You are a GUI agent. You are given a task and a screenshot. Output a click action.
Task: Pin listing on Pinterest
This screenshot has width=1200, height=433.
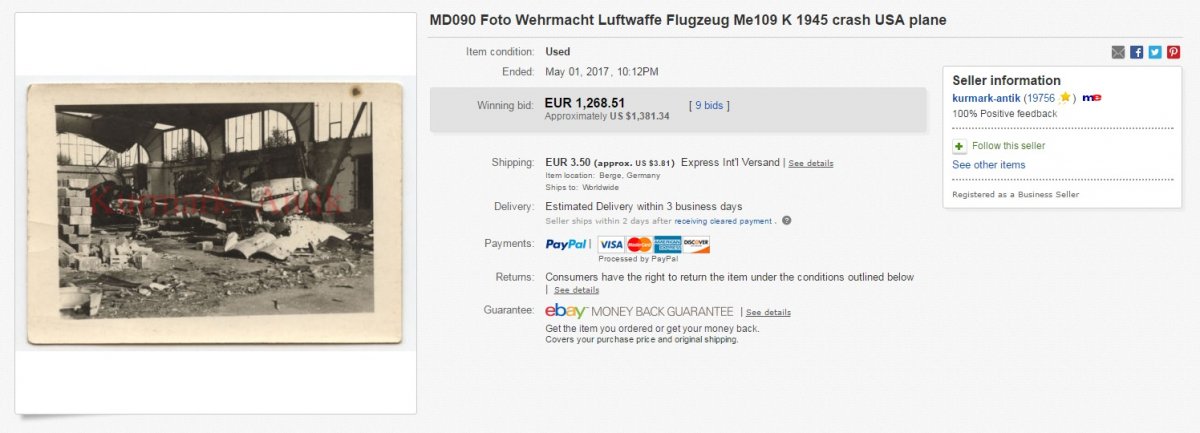[1173, 52]
